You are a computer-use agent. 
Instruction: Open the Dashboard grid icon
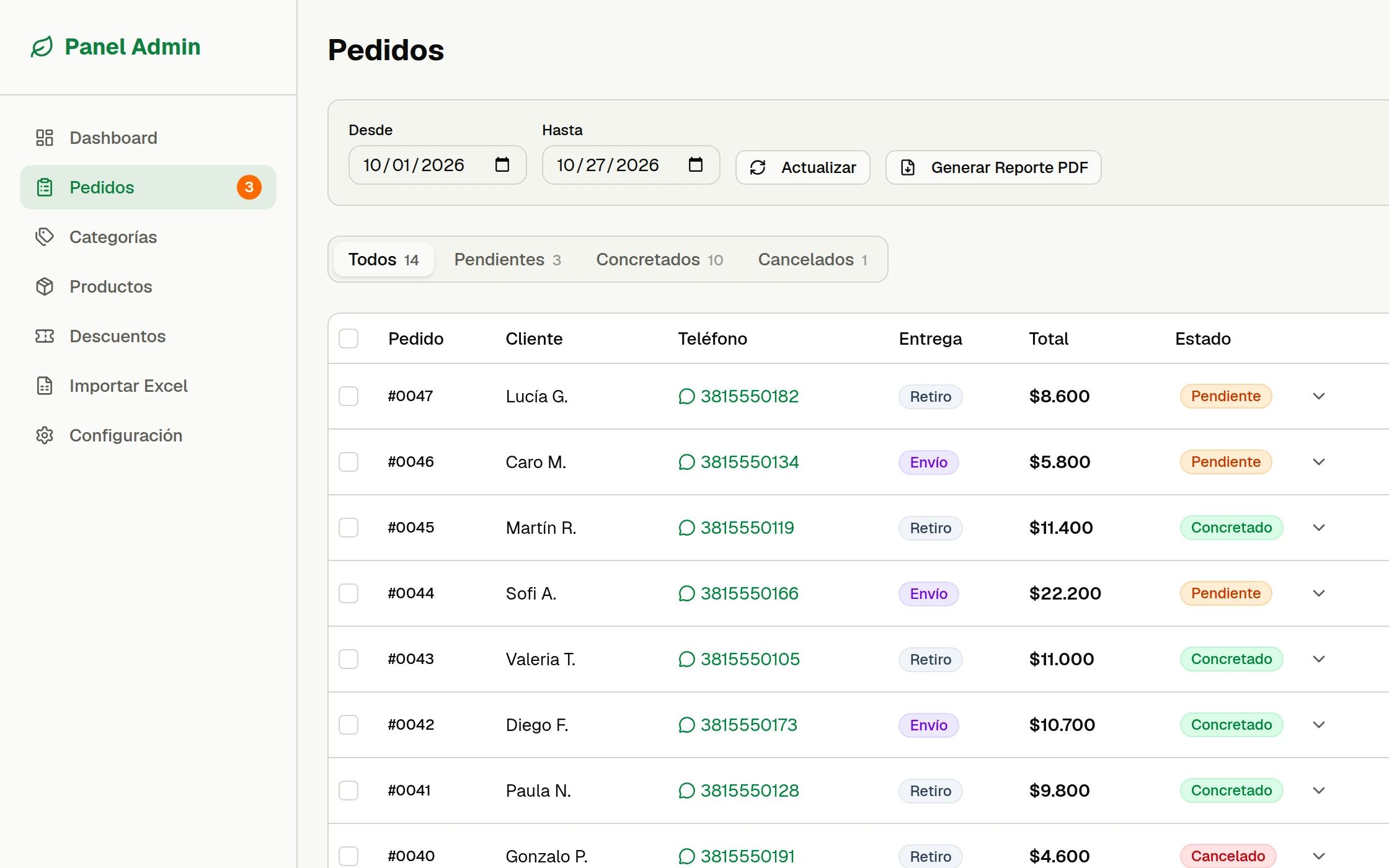(x=45, y=138)
